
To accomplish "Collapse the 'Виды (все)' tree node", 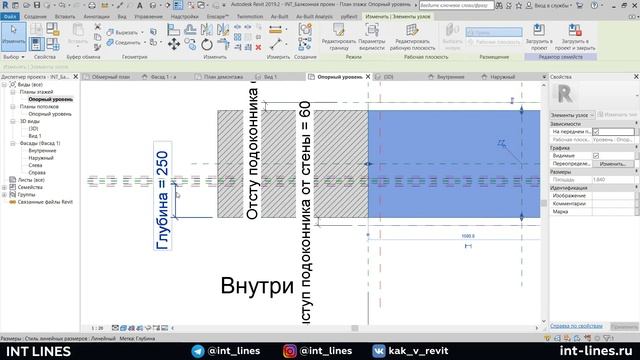I will [x=4, y=84].
